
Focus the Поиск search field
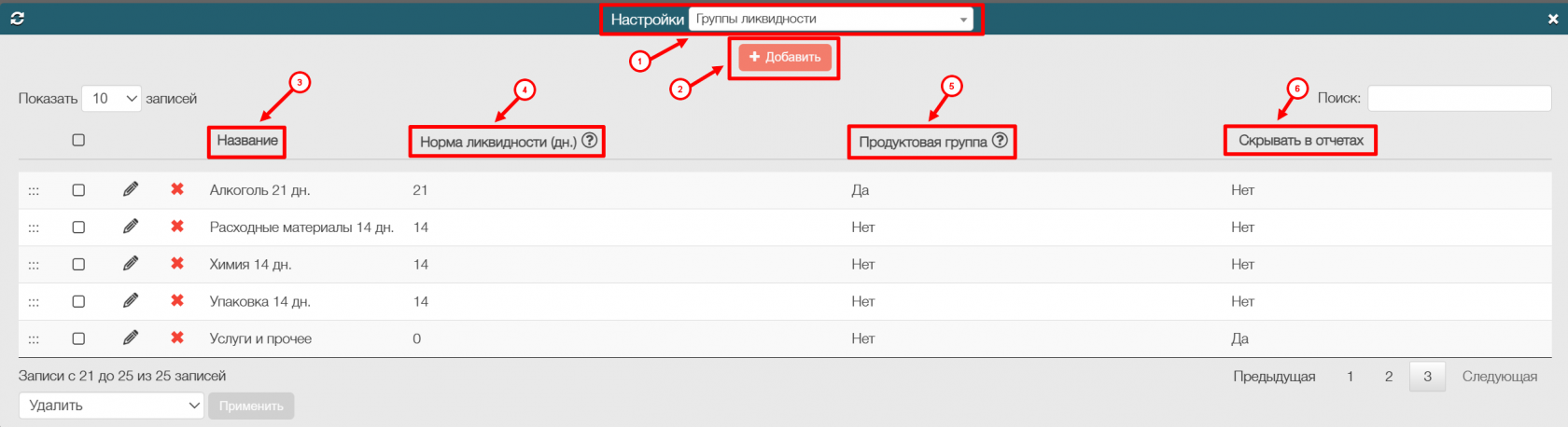pyautogui.click(x=1459, y=98)
